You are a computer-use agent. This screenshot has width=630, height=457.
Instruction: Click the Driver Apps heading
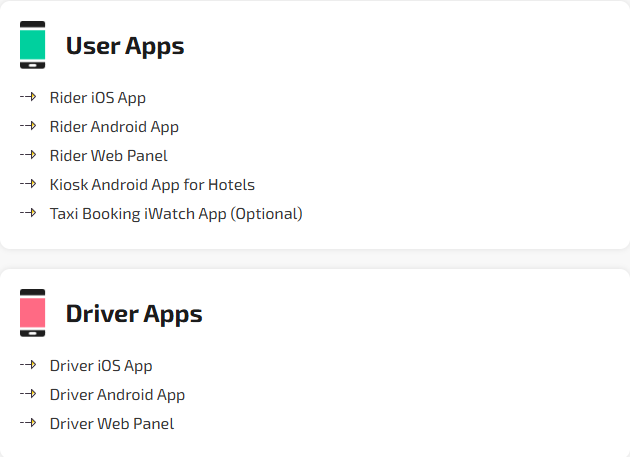(x=134, y=314)
